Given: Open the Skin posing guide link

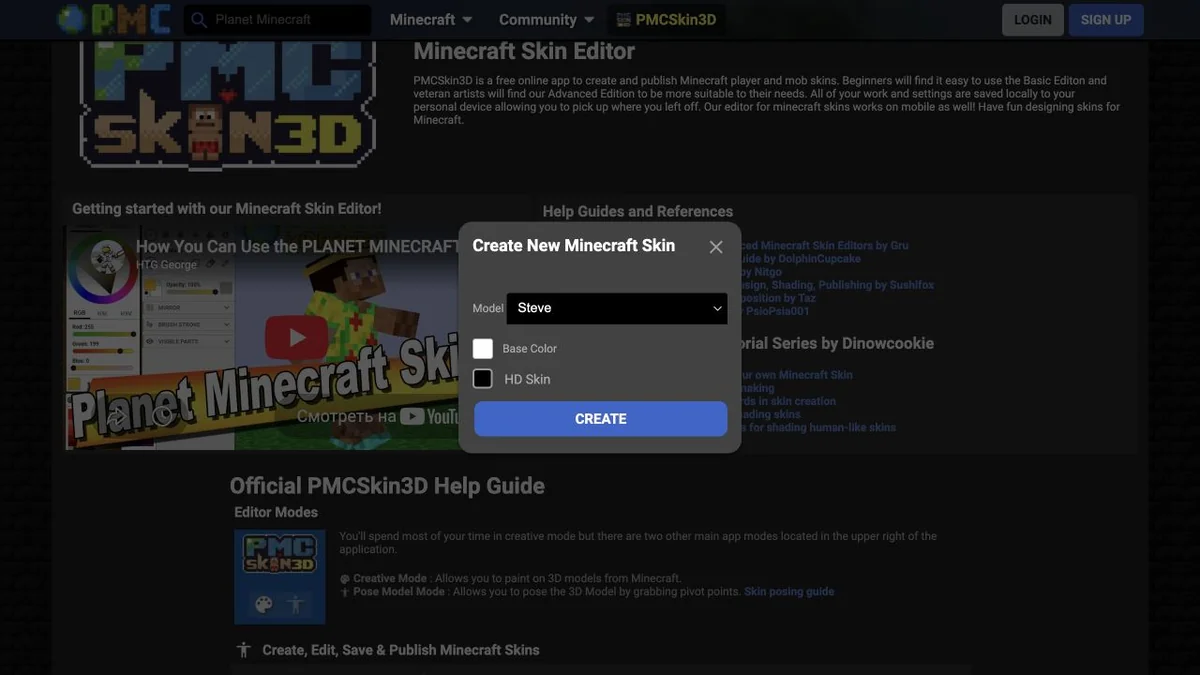Looking at the screenshot, I should [789, 591].
